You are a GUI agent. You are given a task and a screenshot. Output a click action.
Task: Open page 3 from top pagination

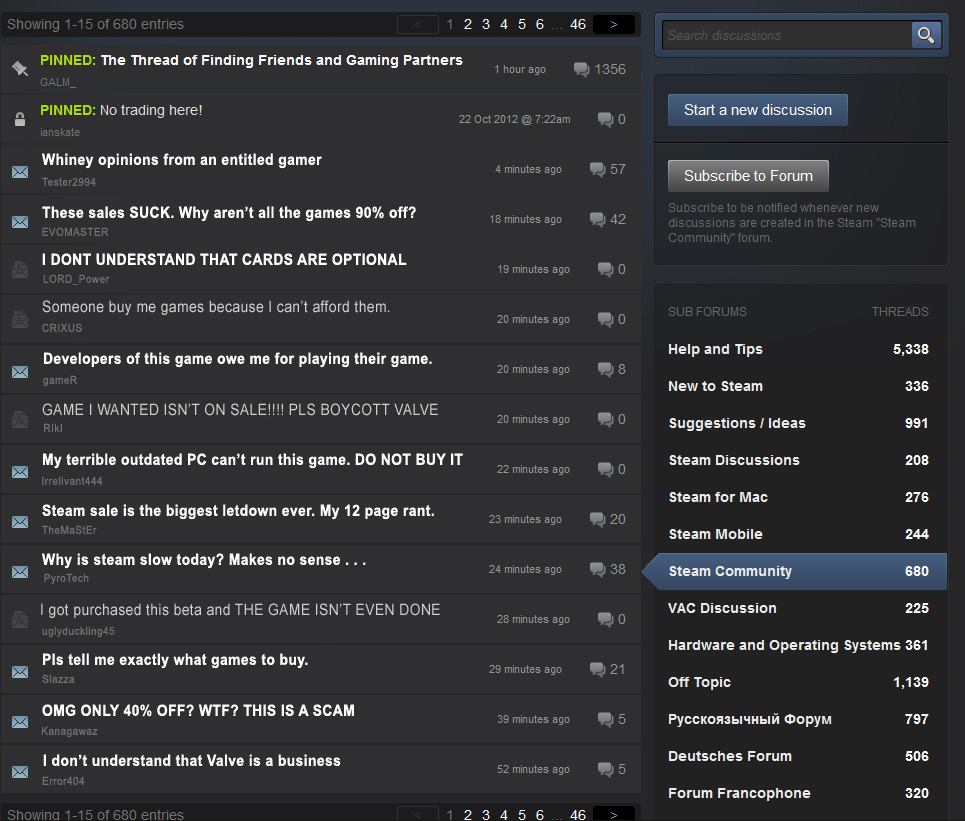coord(485,24)
